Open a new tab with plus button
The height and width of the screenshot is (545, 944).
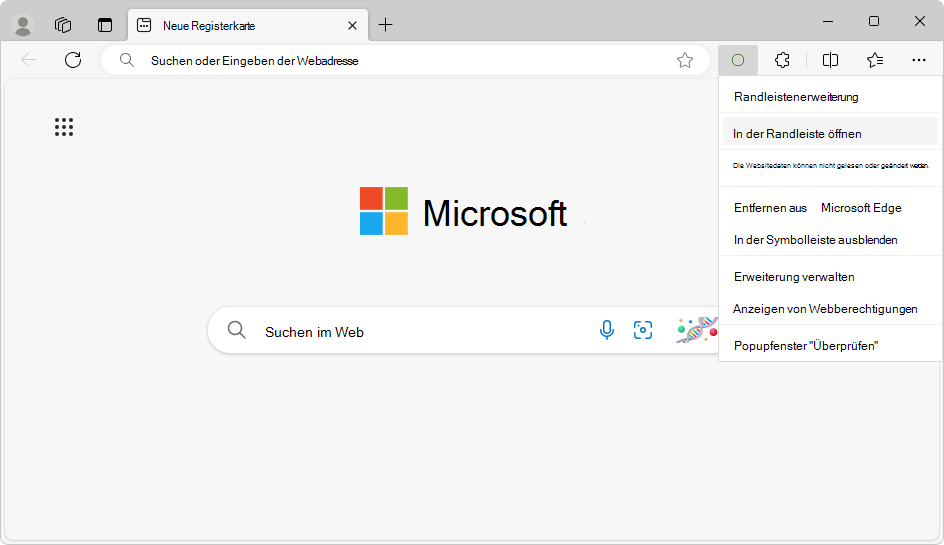[x=385, y=25]
